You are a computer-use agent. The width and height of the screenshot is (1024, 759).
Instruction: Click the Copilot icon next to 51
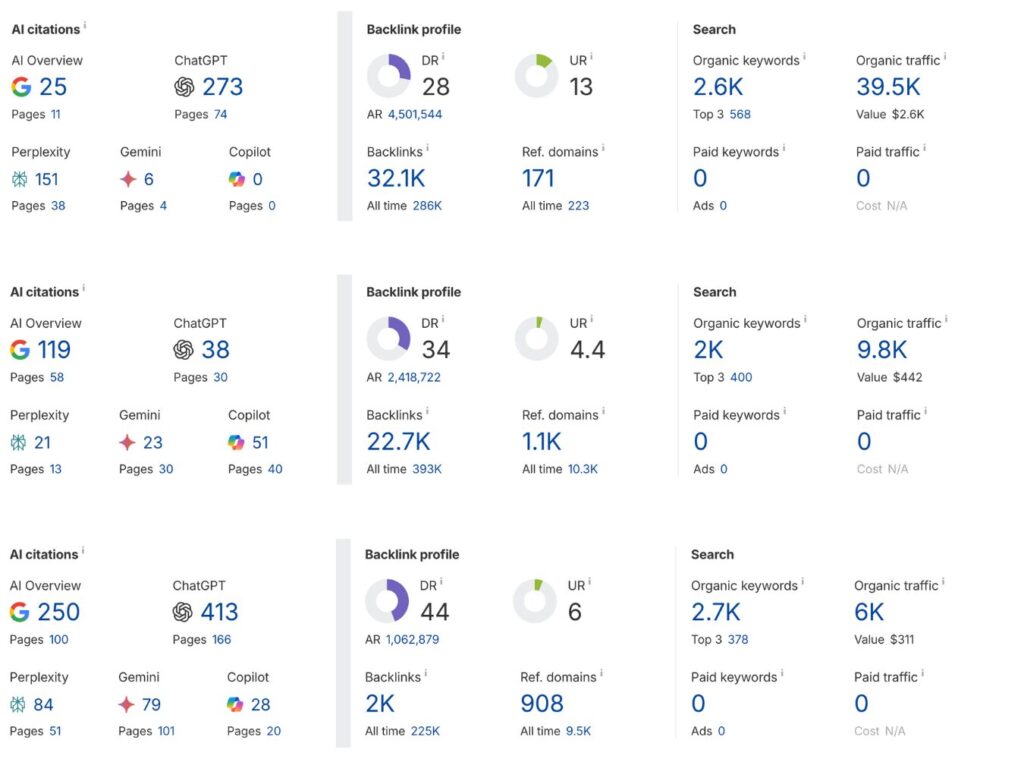click(x=236, y=442)
